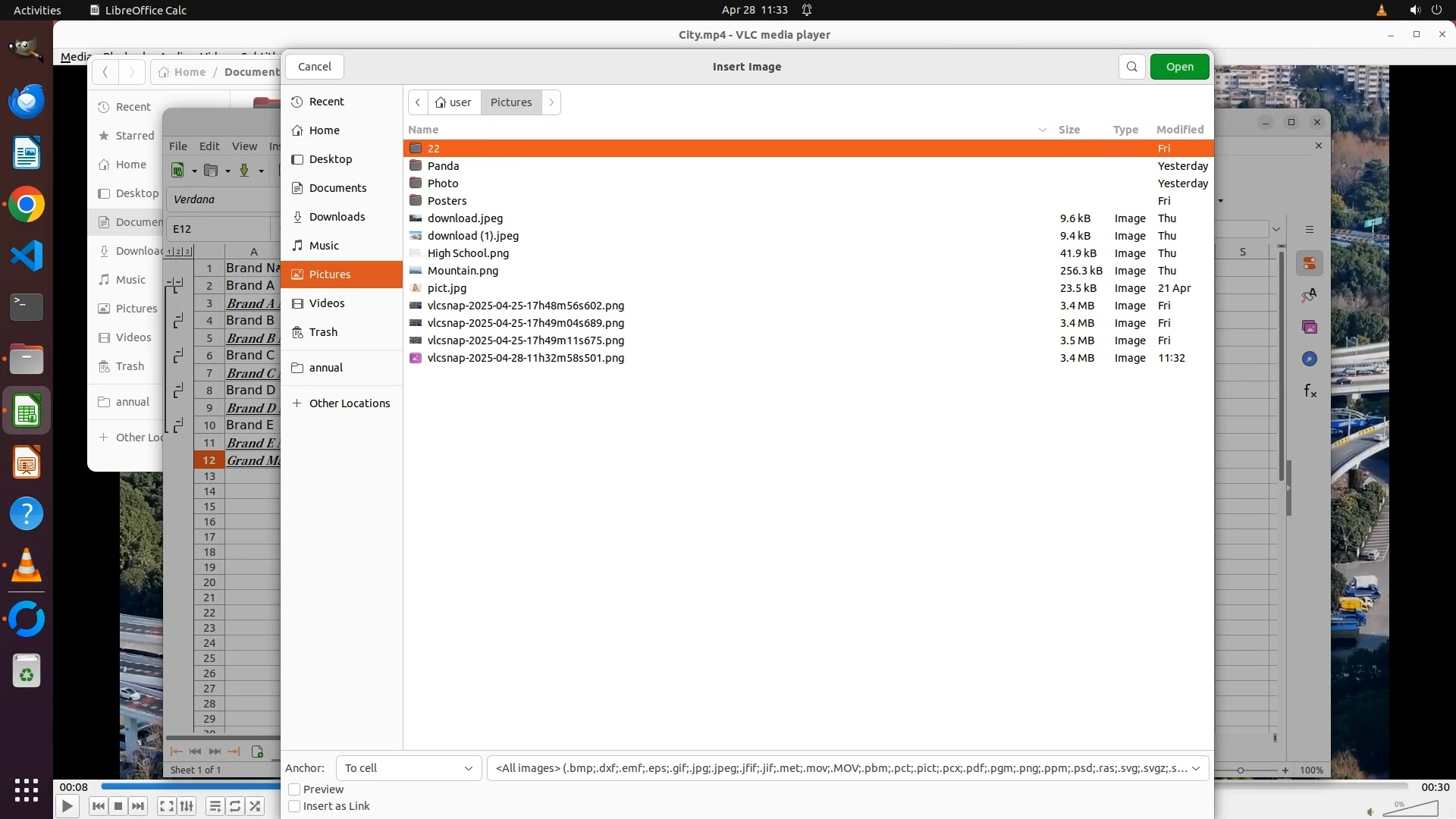Click the VLC playback seek bar
1456x819 pixels.
tap(190, 786)
